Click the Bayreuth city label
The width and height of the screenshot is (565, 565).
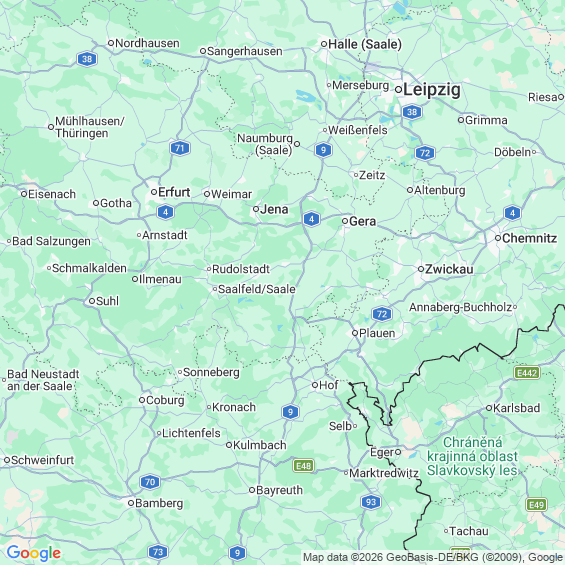[x=279, y=490]
